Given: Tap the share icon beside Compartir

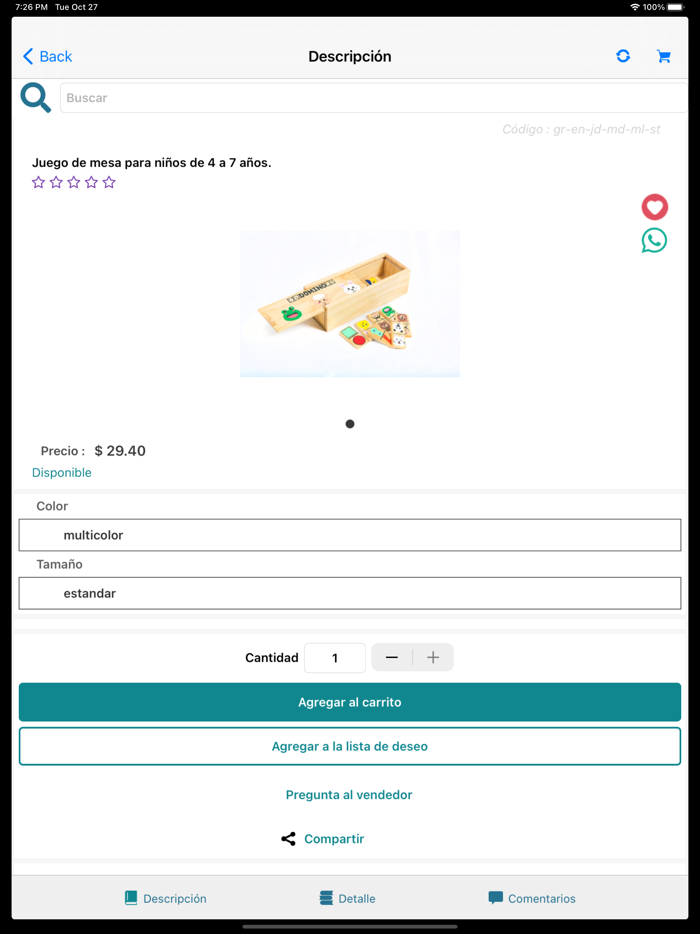Looking at the screenshot, I should tap(288, 839).
